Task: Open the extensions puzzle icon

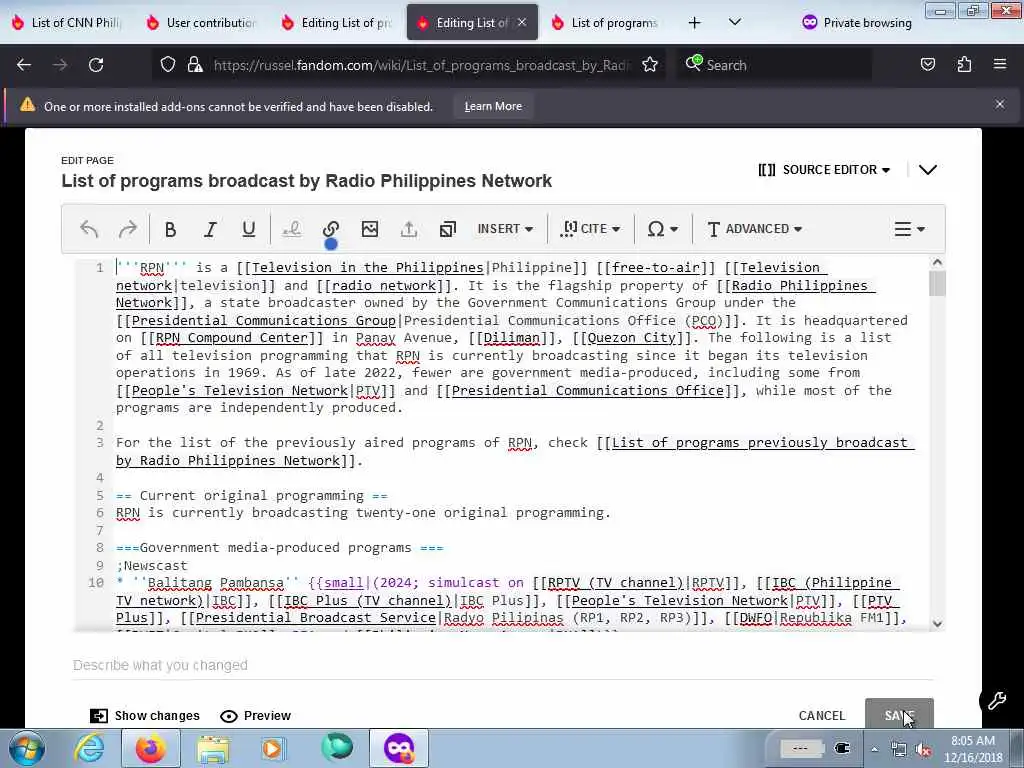Action: (964, 65)
